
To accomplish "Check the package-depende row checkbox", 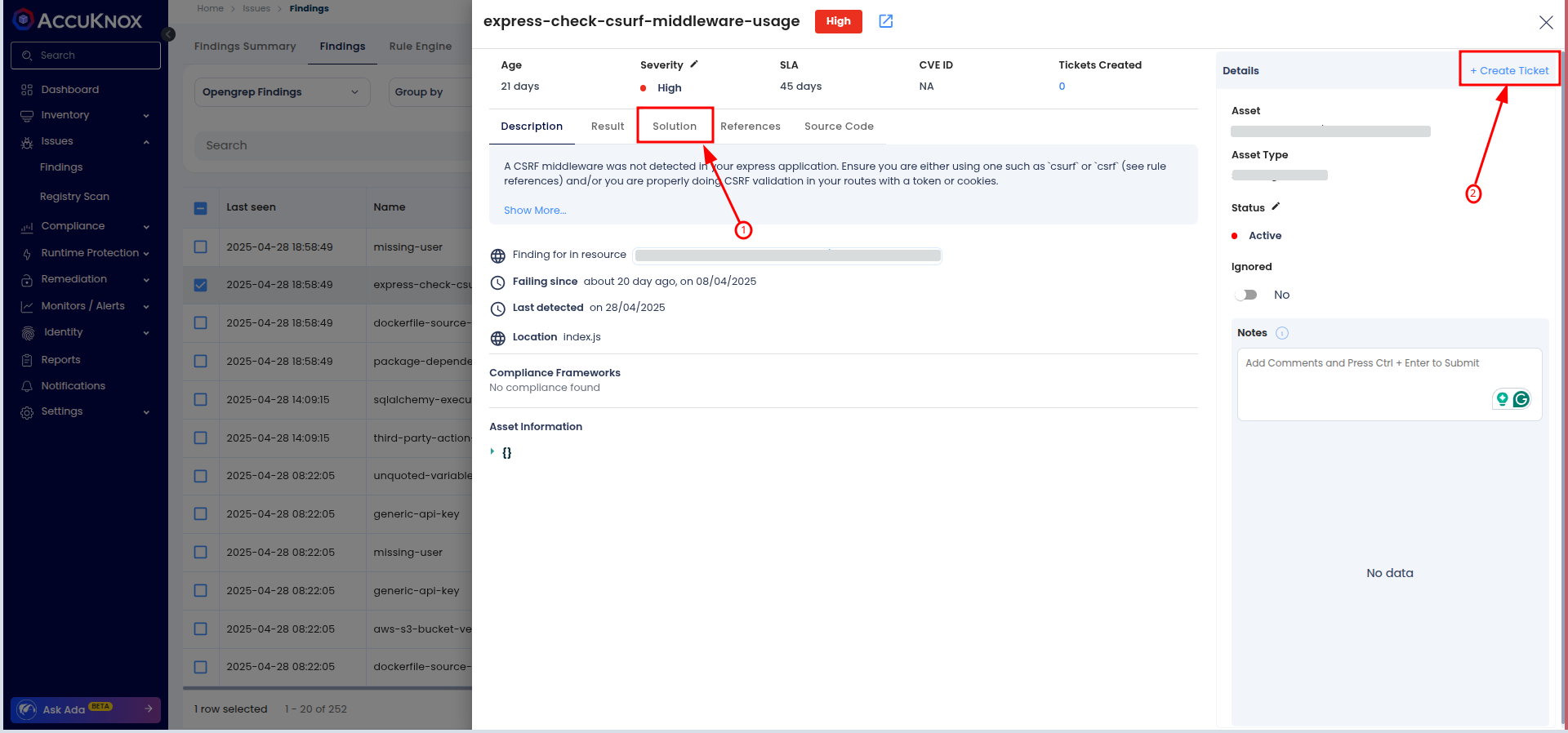I will pyautogui.click(x=201, y=361).
